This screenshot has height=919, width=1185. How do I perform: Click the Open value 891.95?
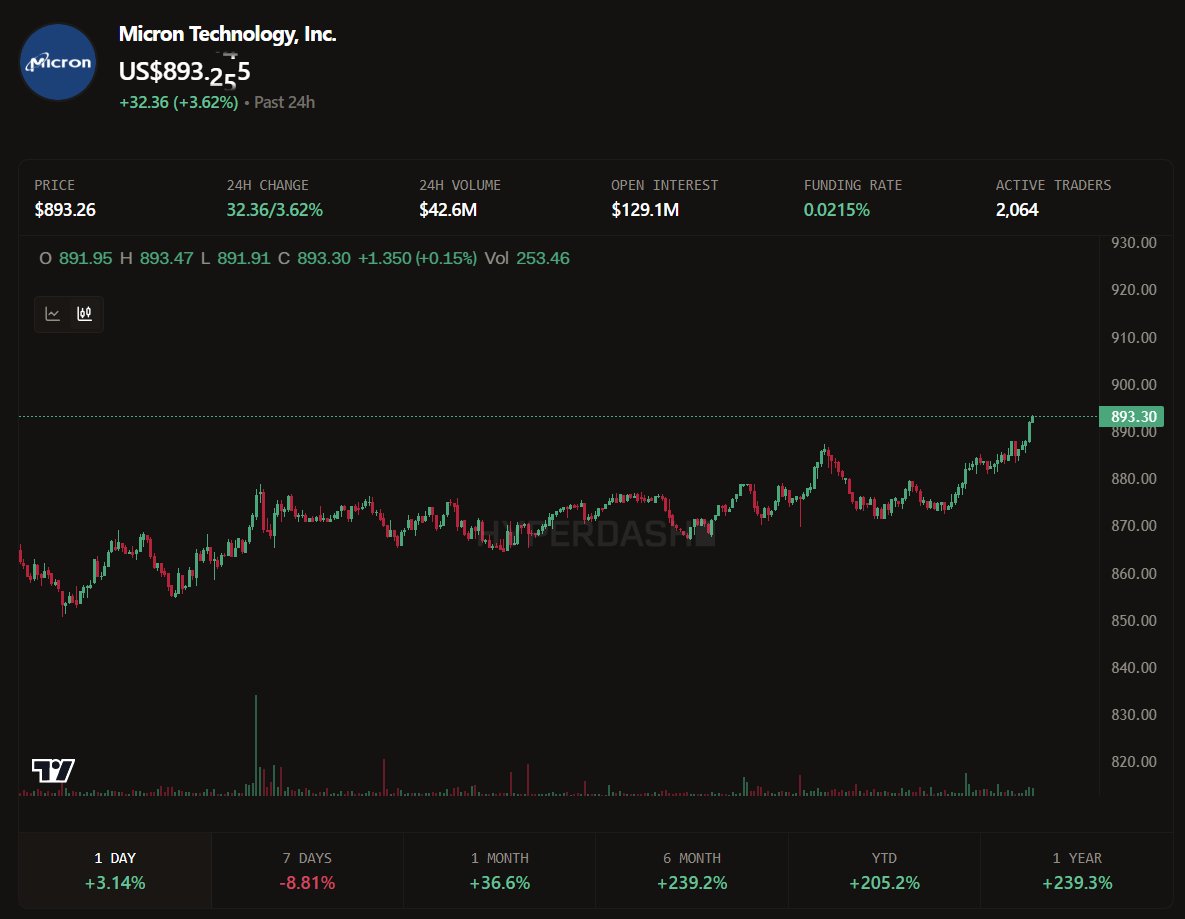85,258
